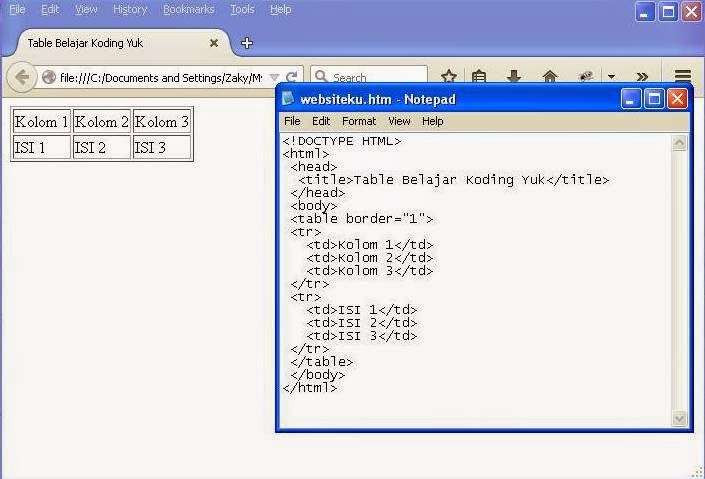The width and height of the screenshot is (705, 479).
Task: Click the <td>ISI 3</td> code line
Action: 362,336
